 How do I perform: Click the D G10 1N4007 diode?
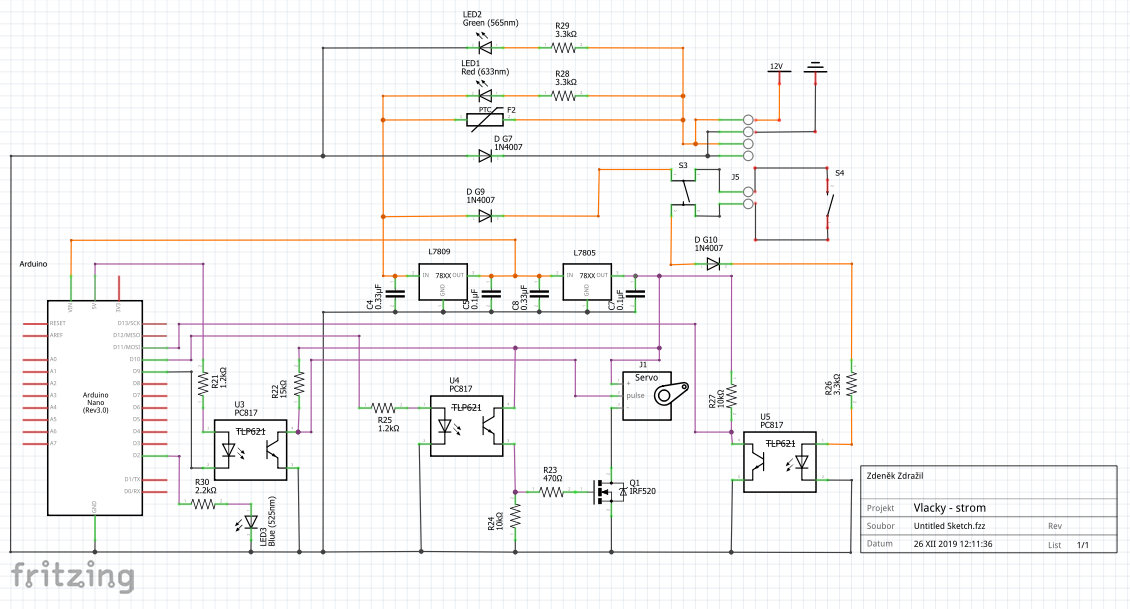(713, 264)
